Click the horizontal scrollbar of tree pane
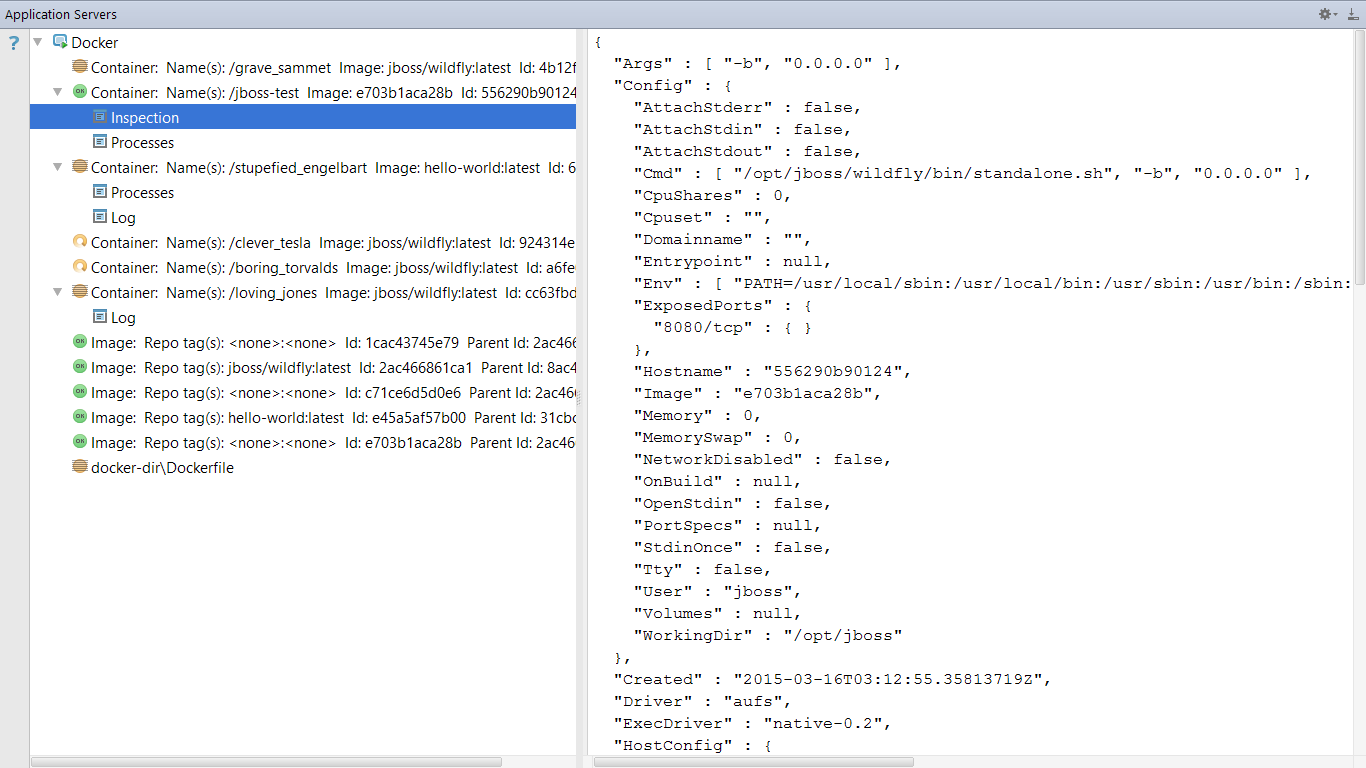 (266, 762)
